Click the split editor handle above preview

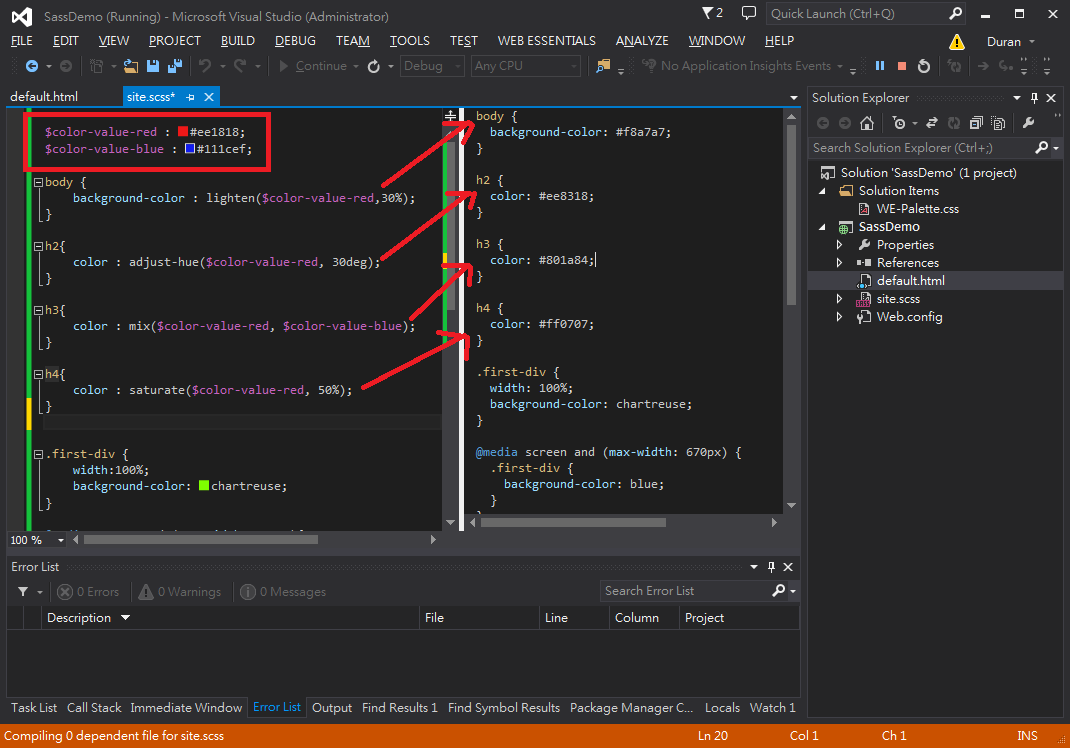(x=450, y=116)
